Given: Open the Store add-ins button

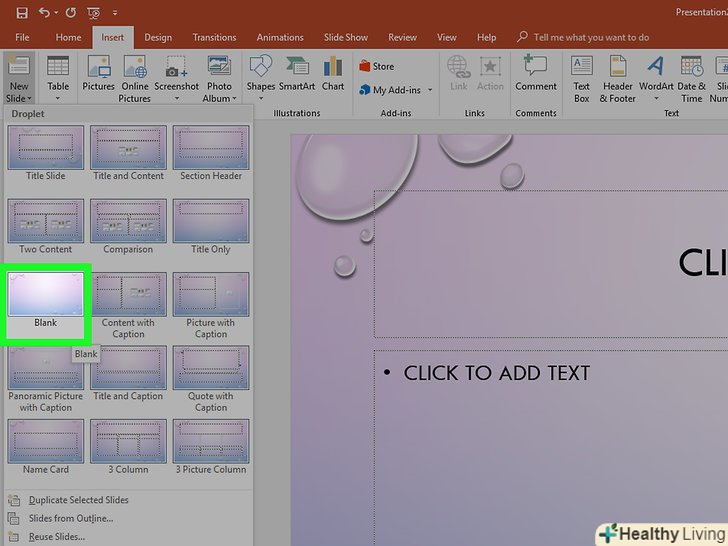Looking at the screenshot, I should coord(377,67).
